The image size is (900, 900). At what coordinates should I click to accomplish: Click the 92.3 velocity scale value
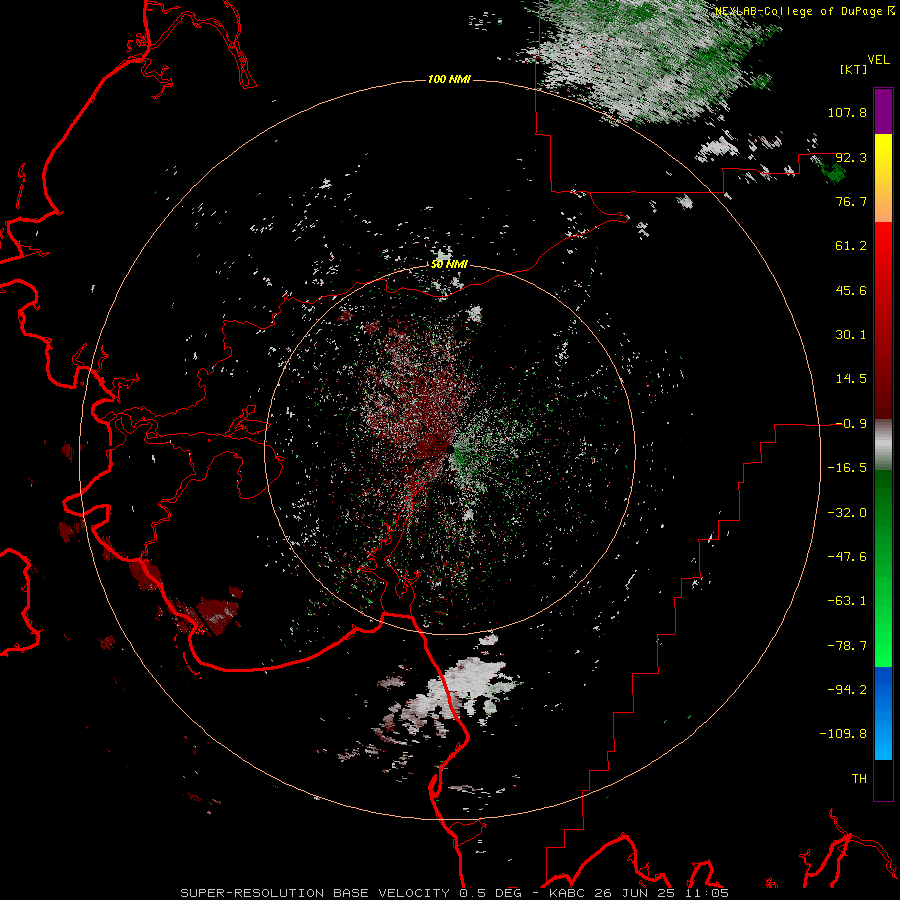pos(851,157)
